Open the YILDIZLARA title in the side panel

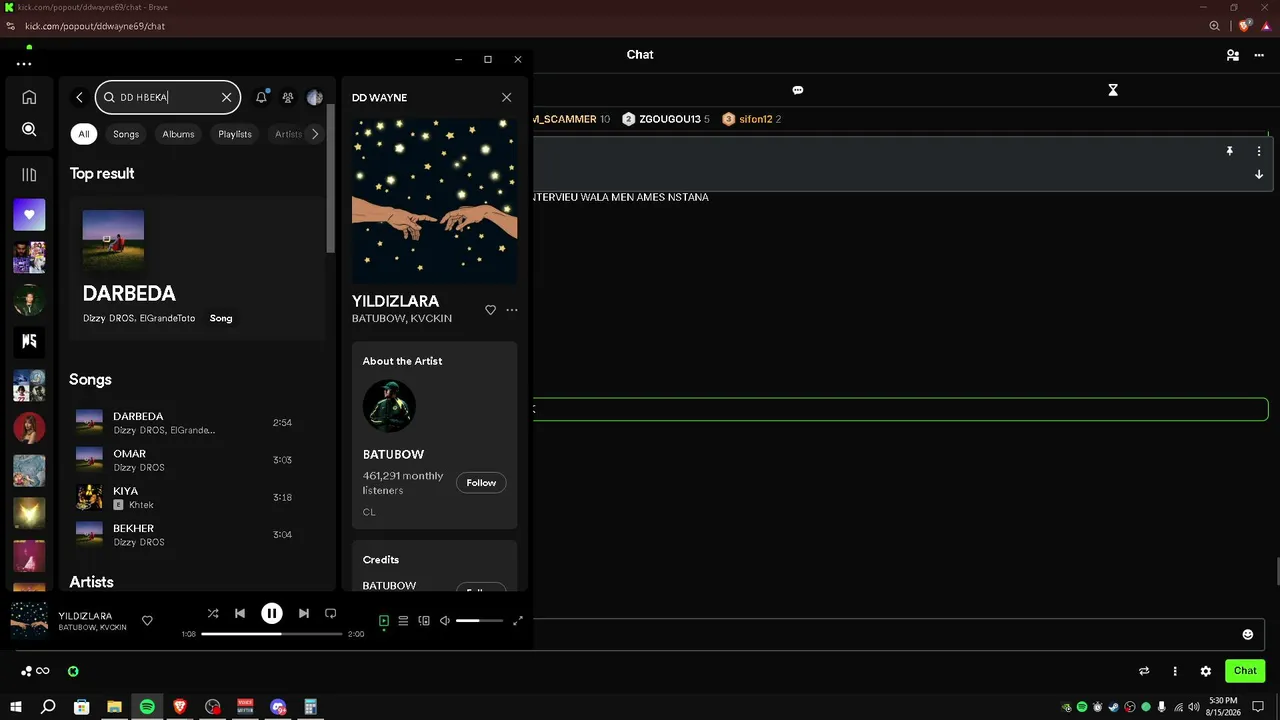(x=395, y=301)
